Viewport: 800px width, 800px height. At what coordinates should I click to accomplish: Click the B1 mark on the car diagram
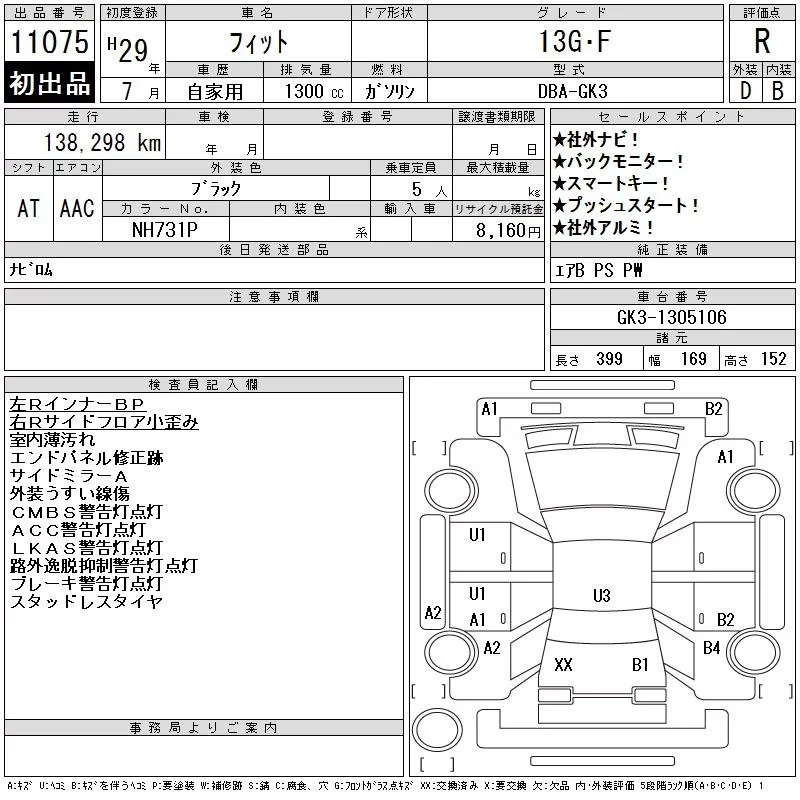coord(640,664)
